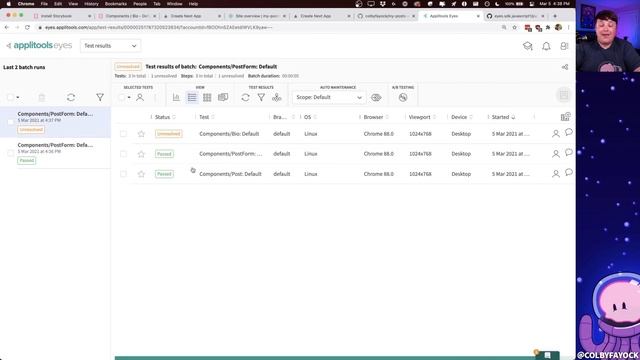Open the Scope: Default dropdown
The width and height of the screenshot is (640, 360).
tap(329, 98)
